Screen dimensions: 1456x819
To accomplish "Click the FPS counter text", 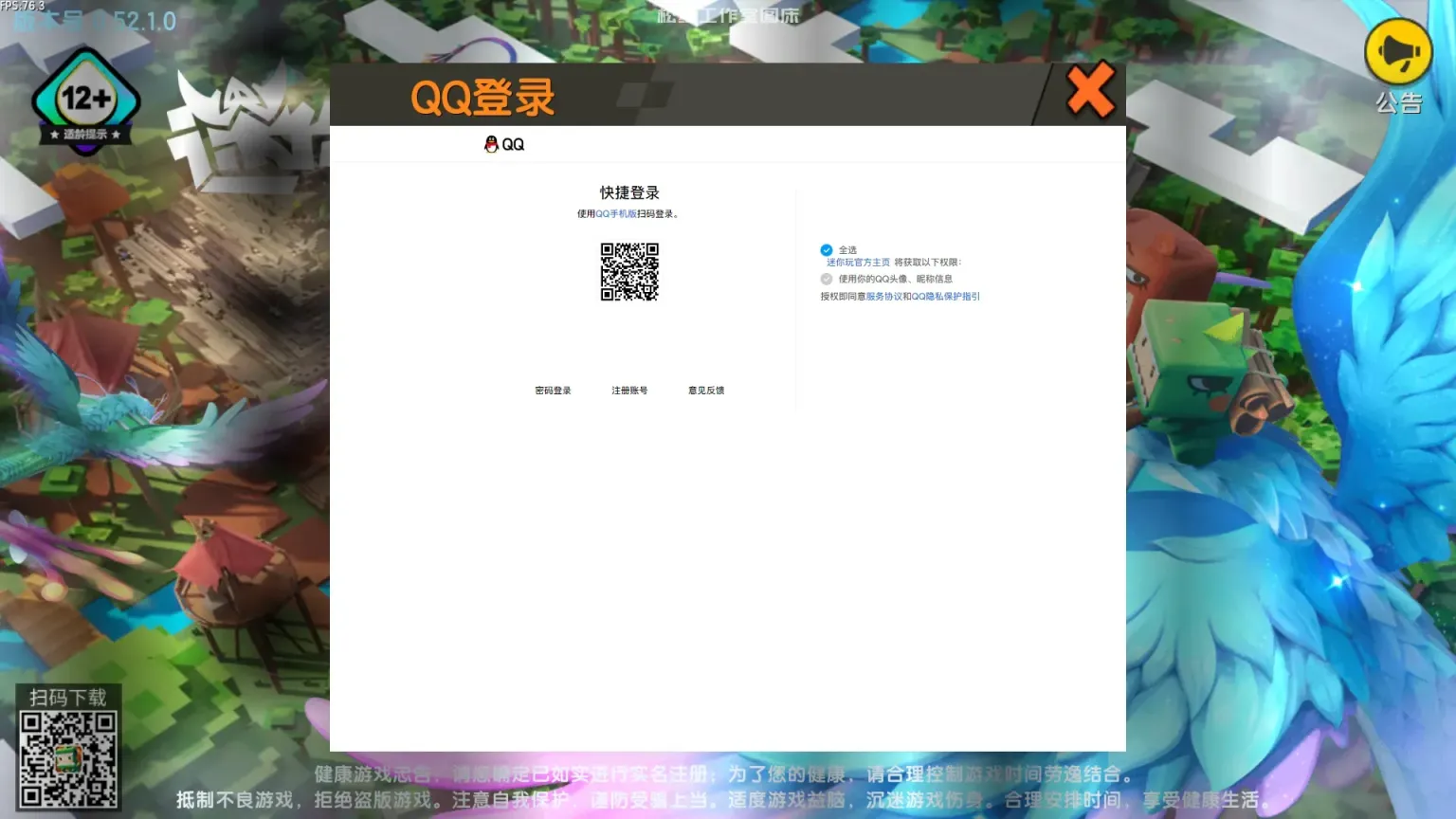I will [23, 6].
